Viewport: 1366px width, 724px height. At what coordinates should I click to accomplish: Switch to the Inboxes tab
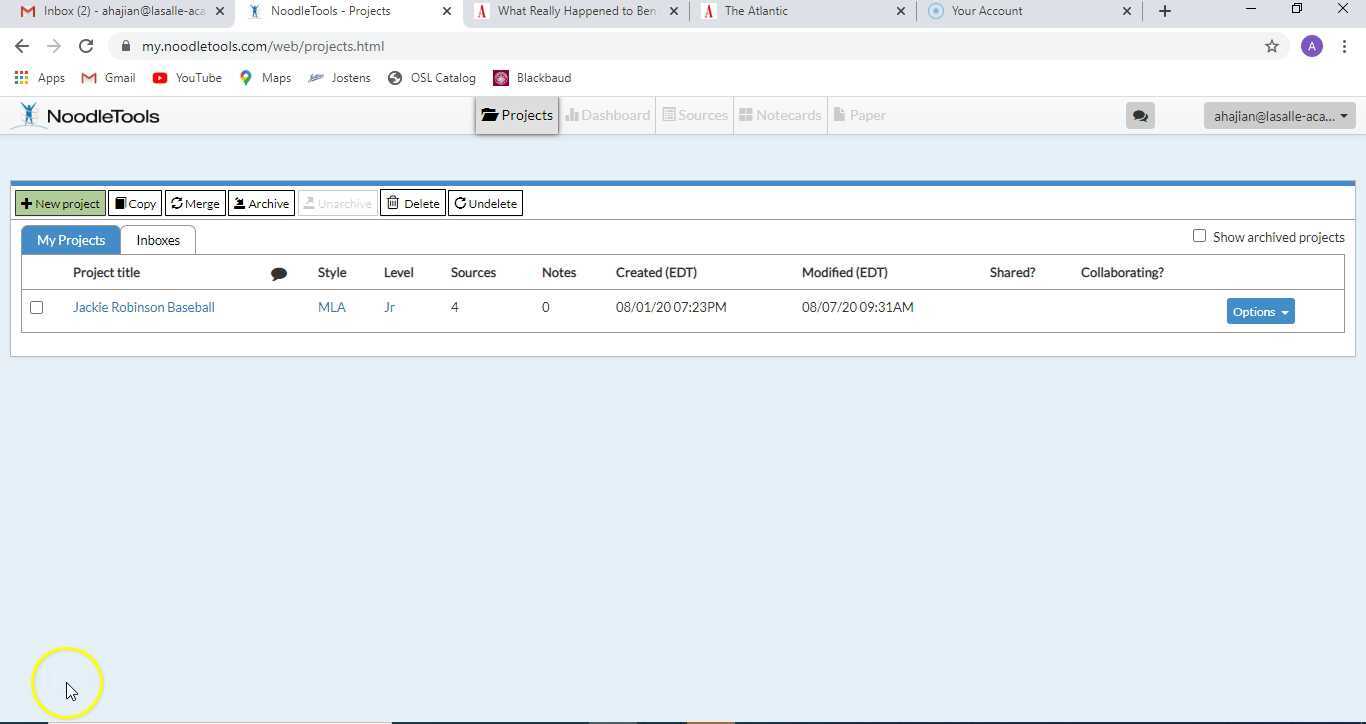[x=157, y=240]
